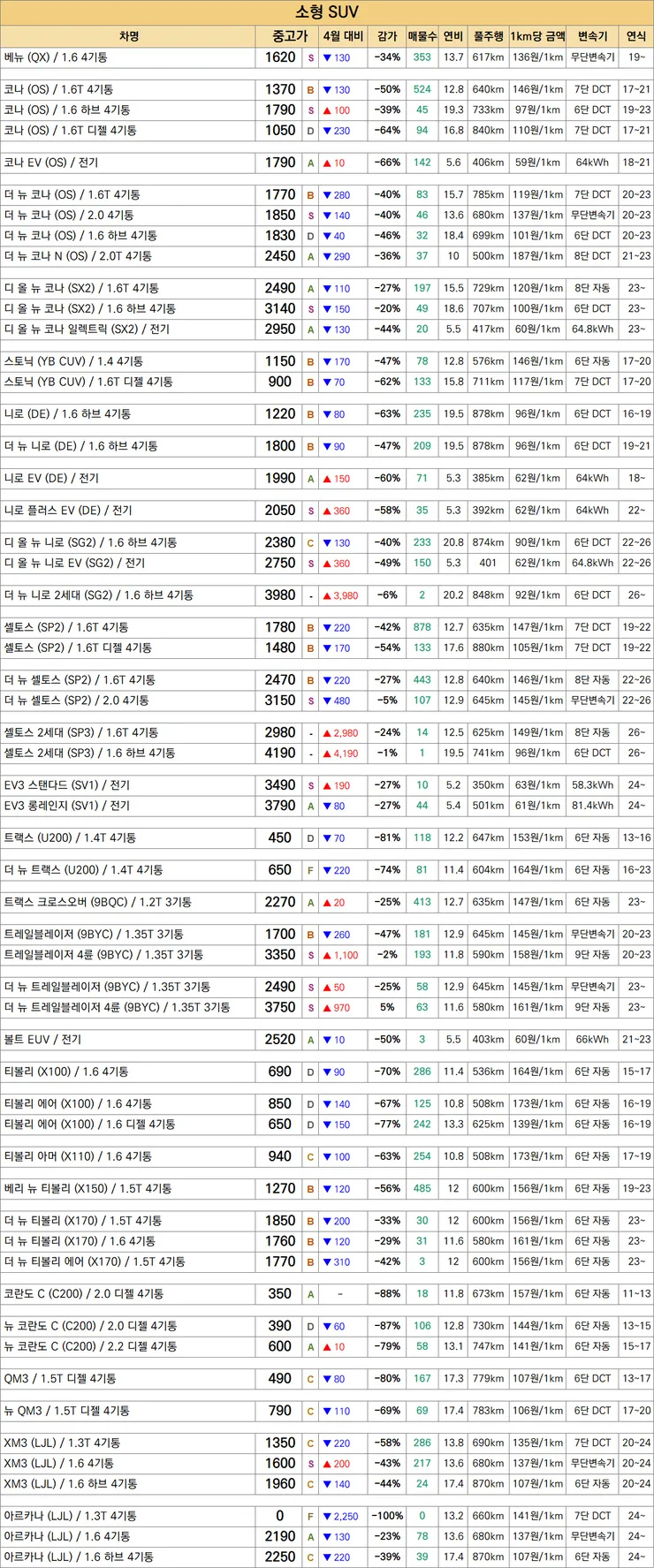Click price 3140 of 디 올 뉴 코나 하브
This screenshot has height=1568, width=654.
pyautogui.click(x=280, y=308)
